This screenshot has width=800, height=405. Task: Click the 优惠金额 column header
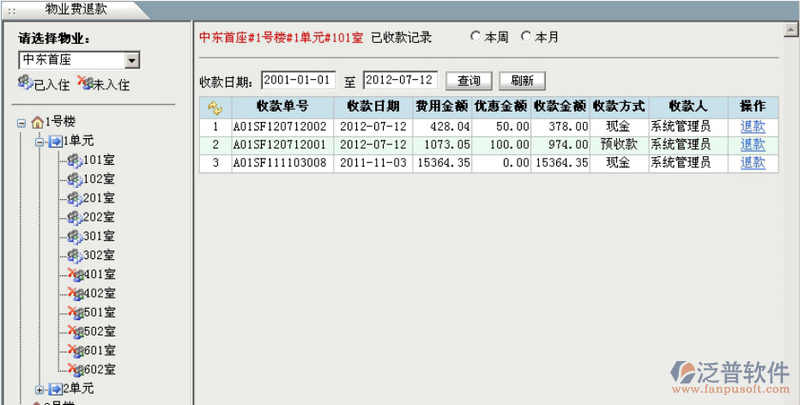(x=501, y=107)
